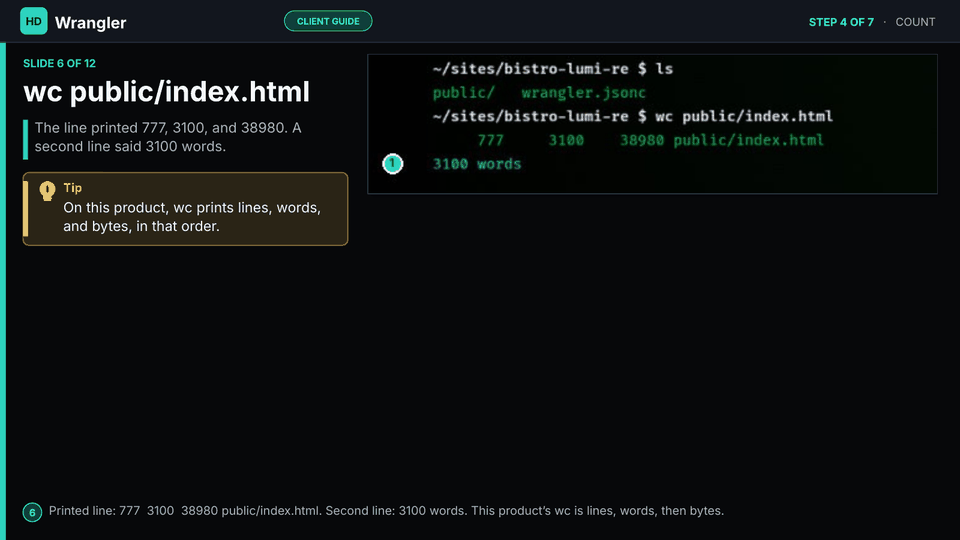Click the tip text about lines, words, bytes
This screenshot has width=960, height=540.
point(192,217)
